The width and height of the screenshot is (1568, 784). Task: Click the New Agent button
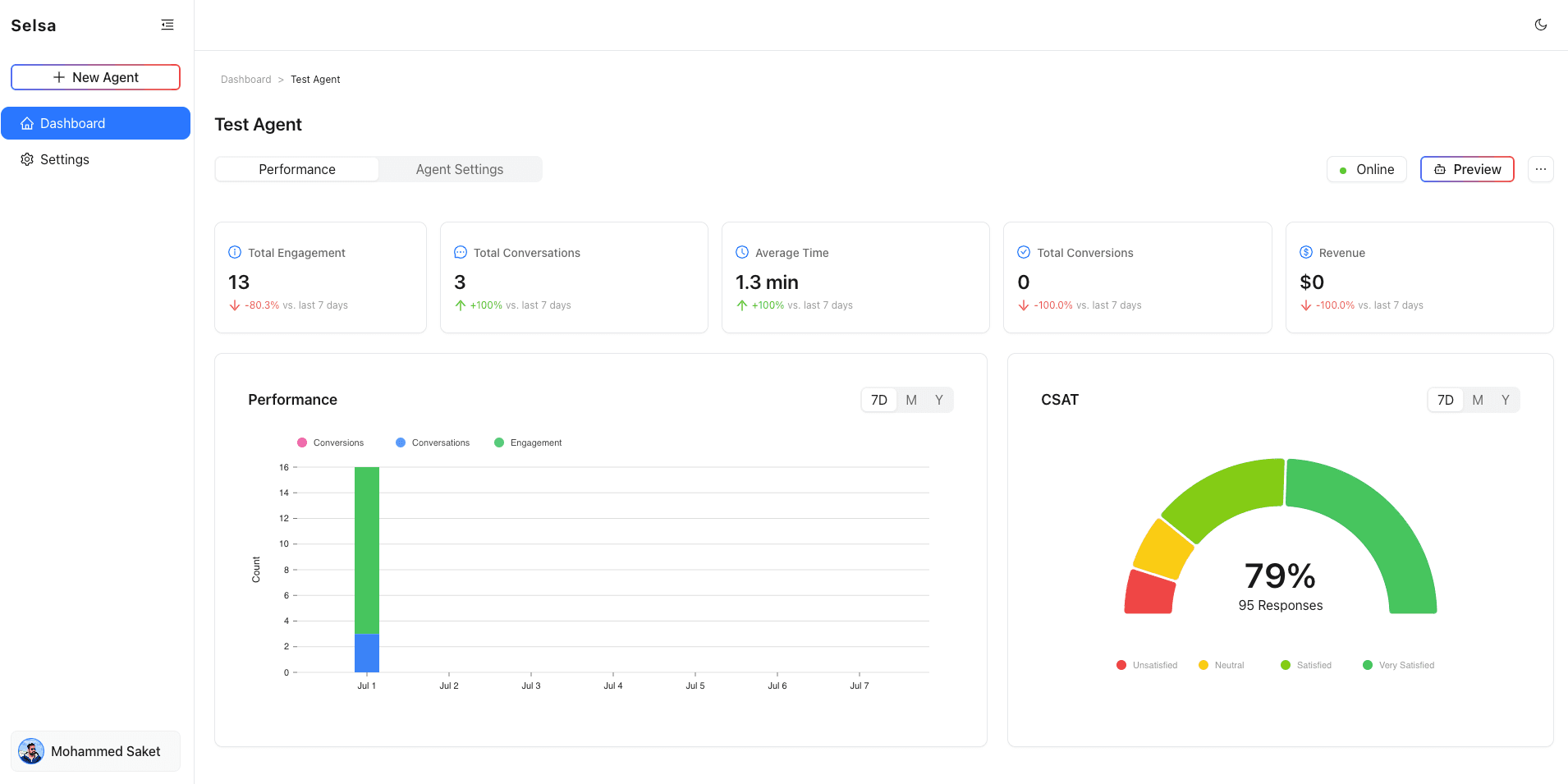tap(95, 77)
